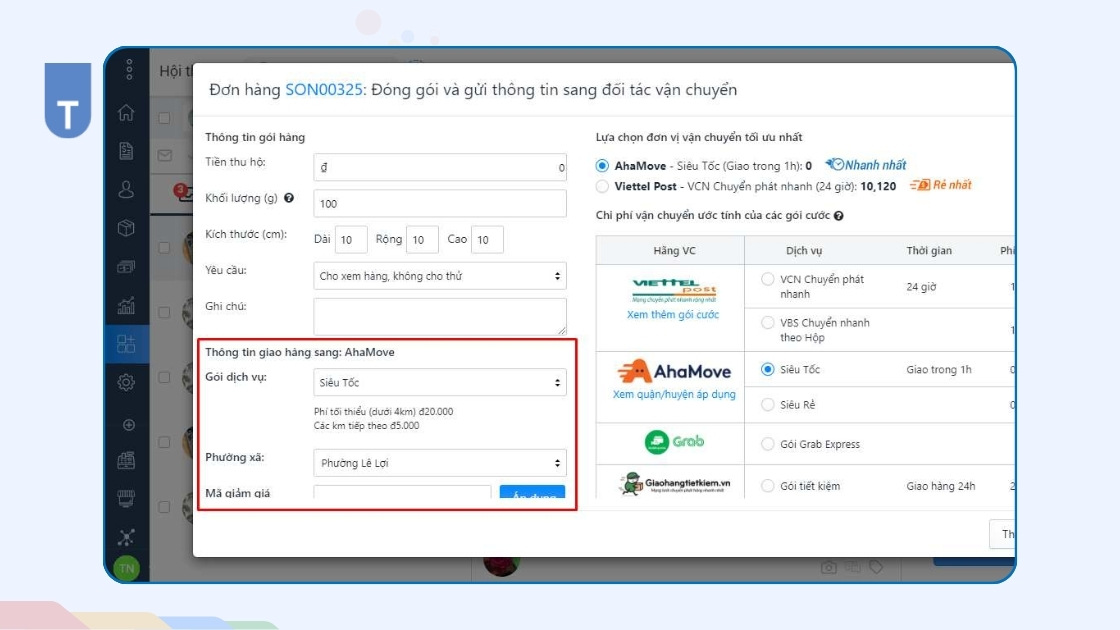
Task: Click Xem thêm gói cước link
Action: click(673, 315)
